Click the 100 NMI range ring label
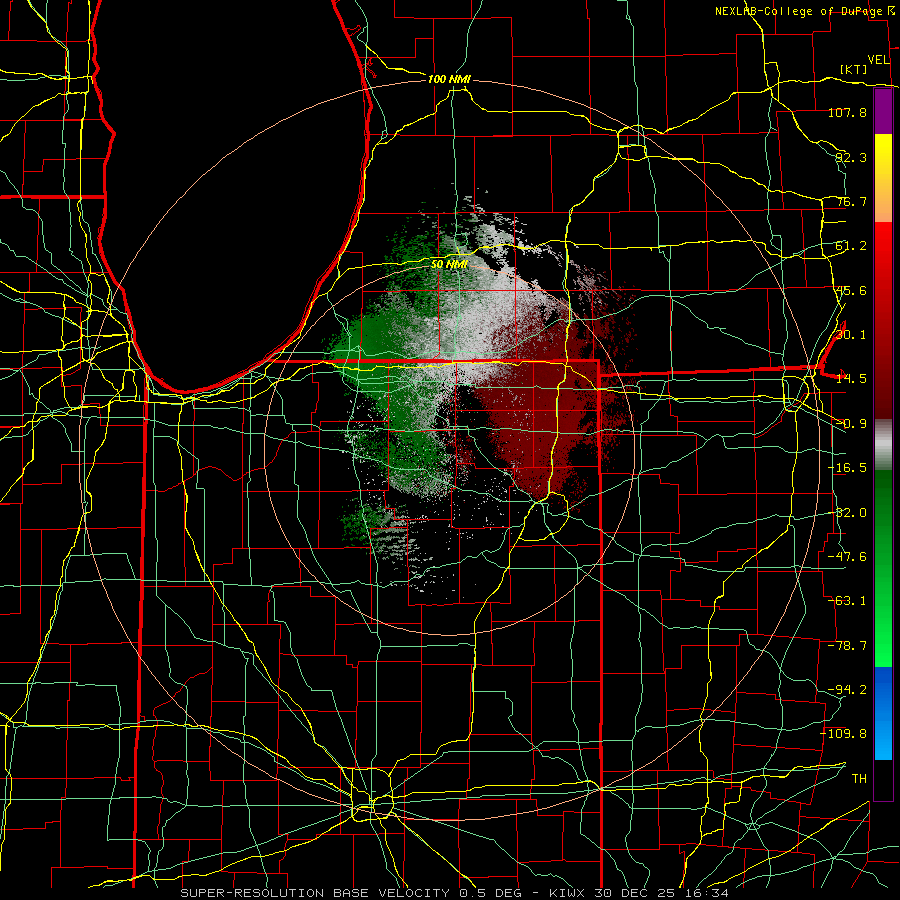The image size is (900, 900). point(449,79)
